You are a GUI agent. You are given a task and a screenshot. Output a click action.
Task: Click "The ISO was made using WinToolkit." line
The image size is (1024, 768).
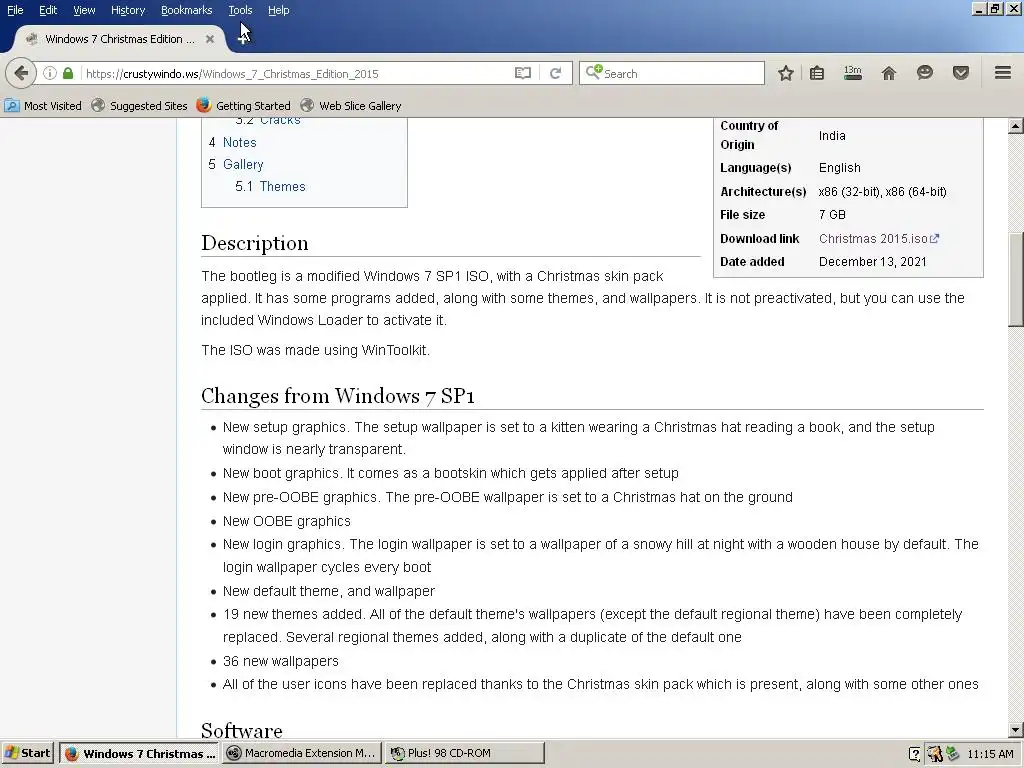pyautogui.click(x=315, y=351)
